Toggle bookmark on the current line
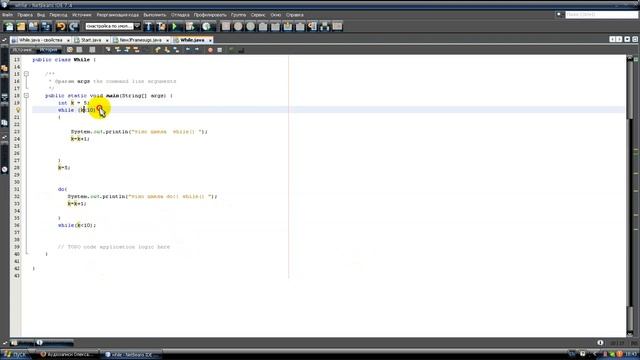 click(176, 50)
